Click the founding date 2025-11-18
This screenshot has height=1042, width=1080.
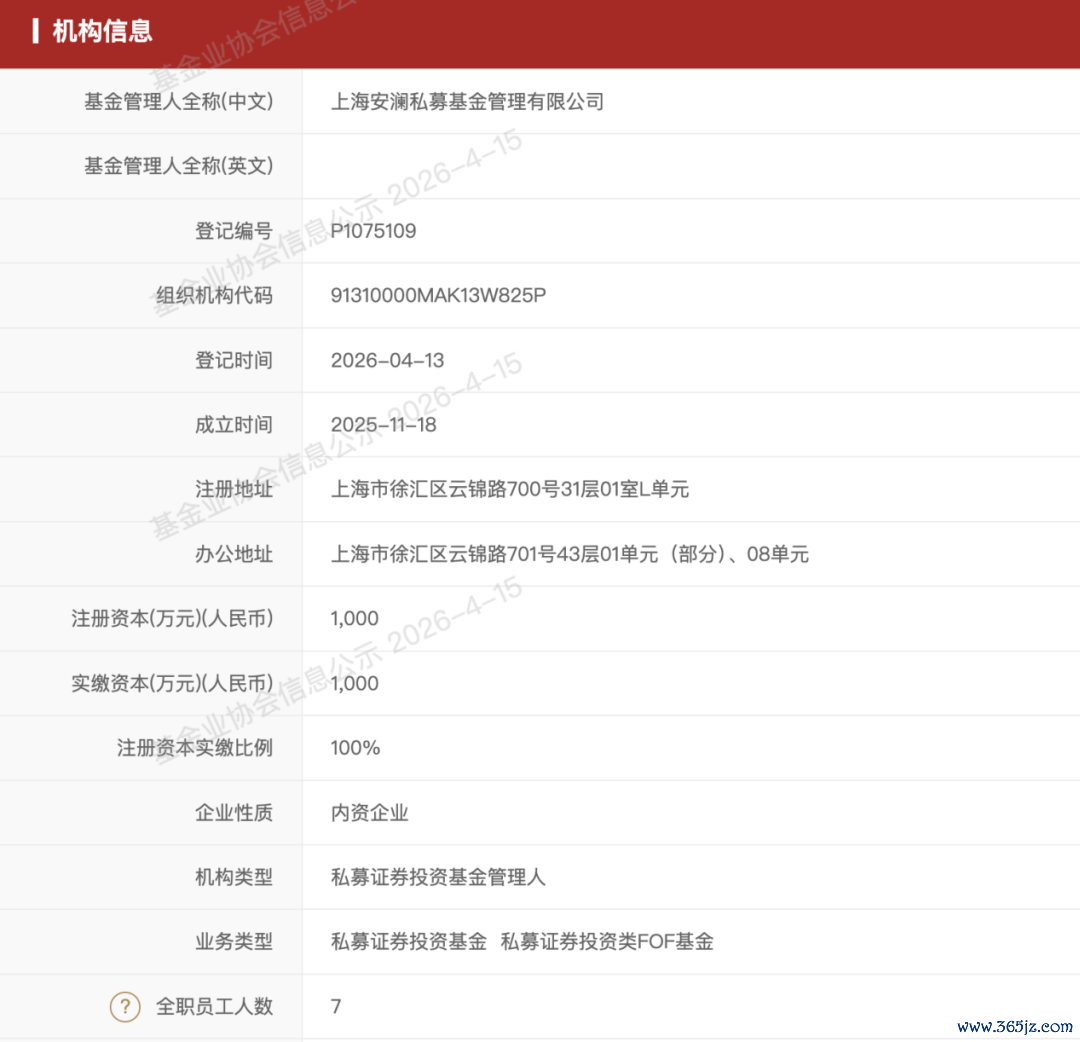(x=384, y=425)
